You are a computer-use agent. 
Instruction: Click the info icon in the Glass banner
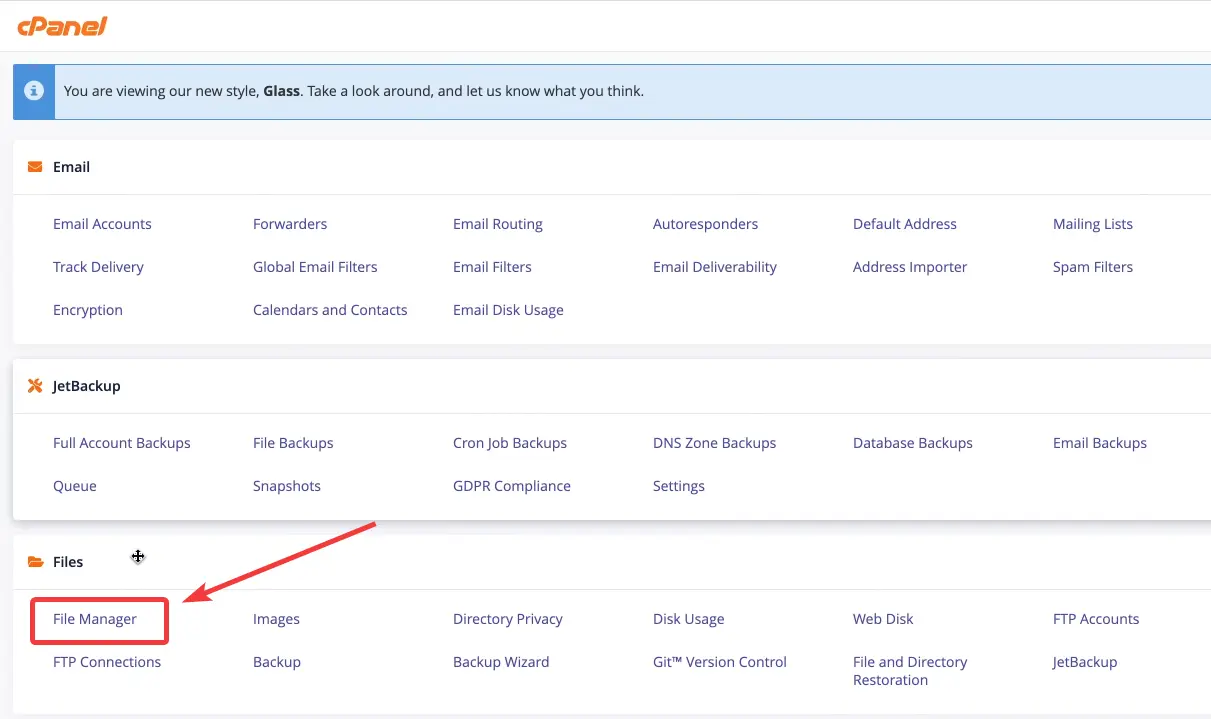coord(34,91)
